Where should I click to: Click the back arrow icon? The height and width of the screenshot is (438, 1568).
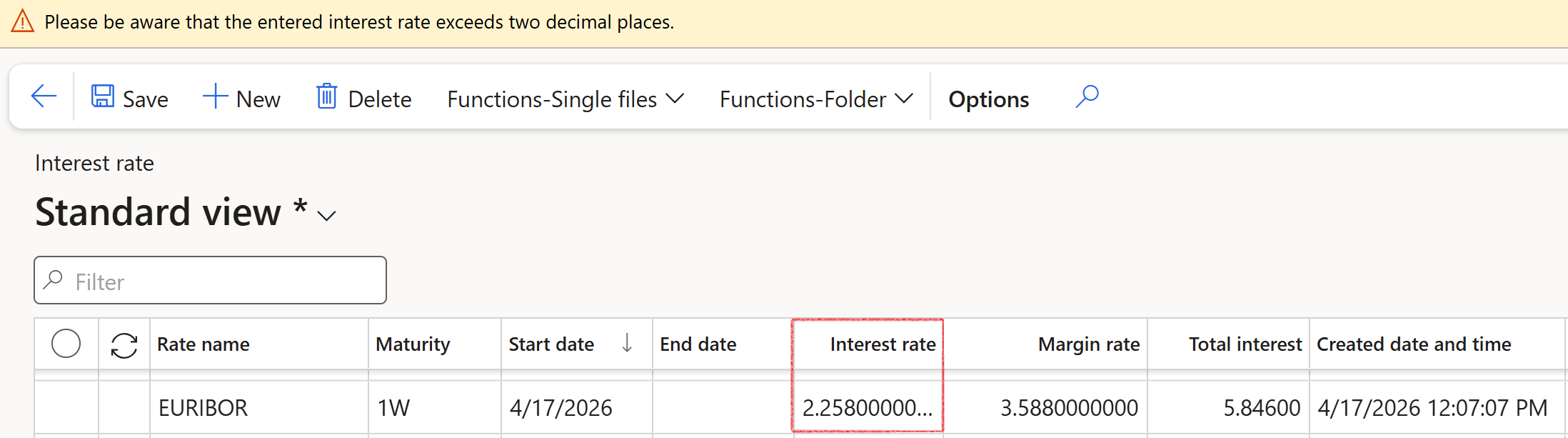(44, 96)
